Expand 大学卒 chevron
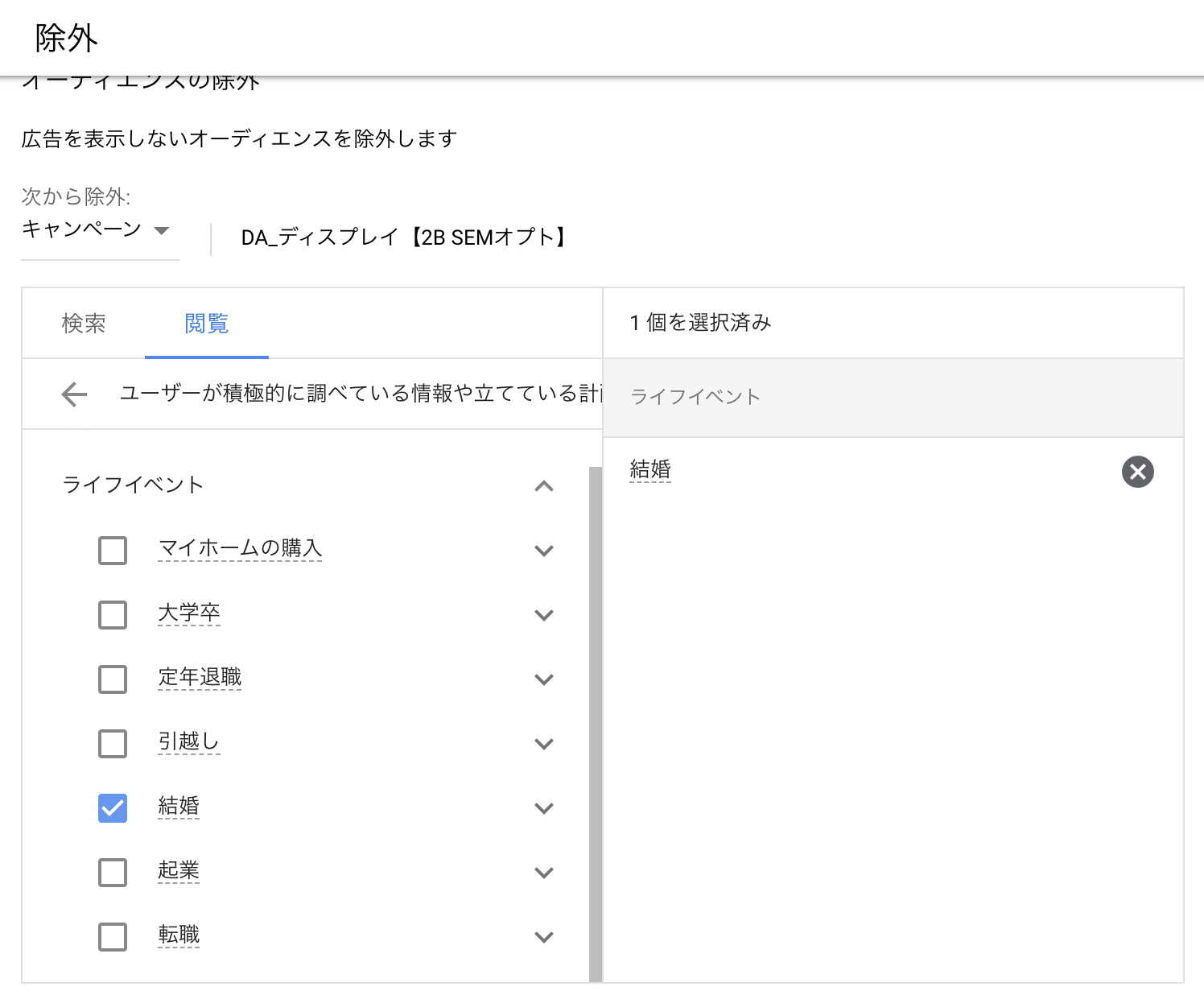The image size is (1204, 995). click(x=544, y=615)
